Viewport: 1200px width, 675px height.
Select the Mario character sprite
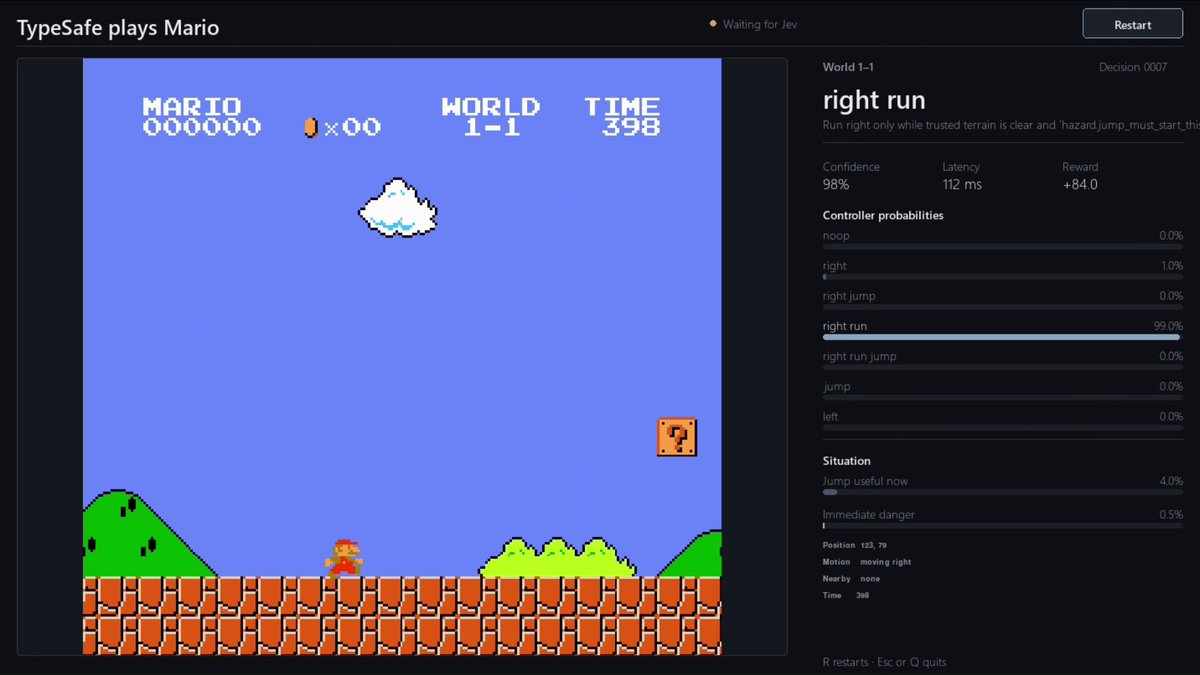pyautogui.click(x=343, y=558)
